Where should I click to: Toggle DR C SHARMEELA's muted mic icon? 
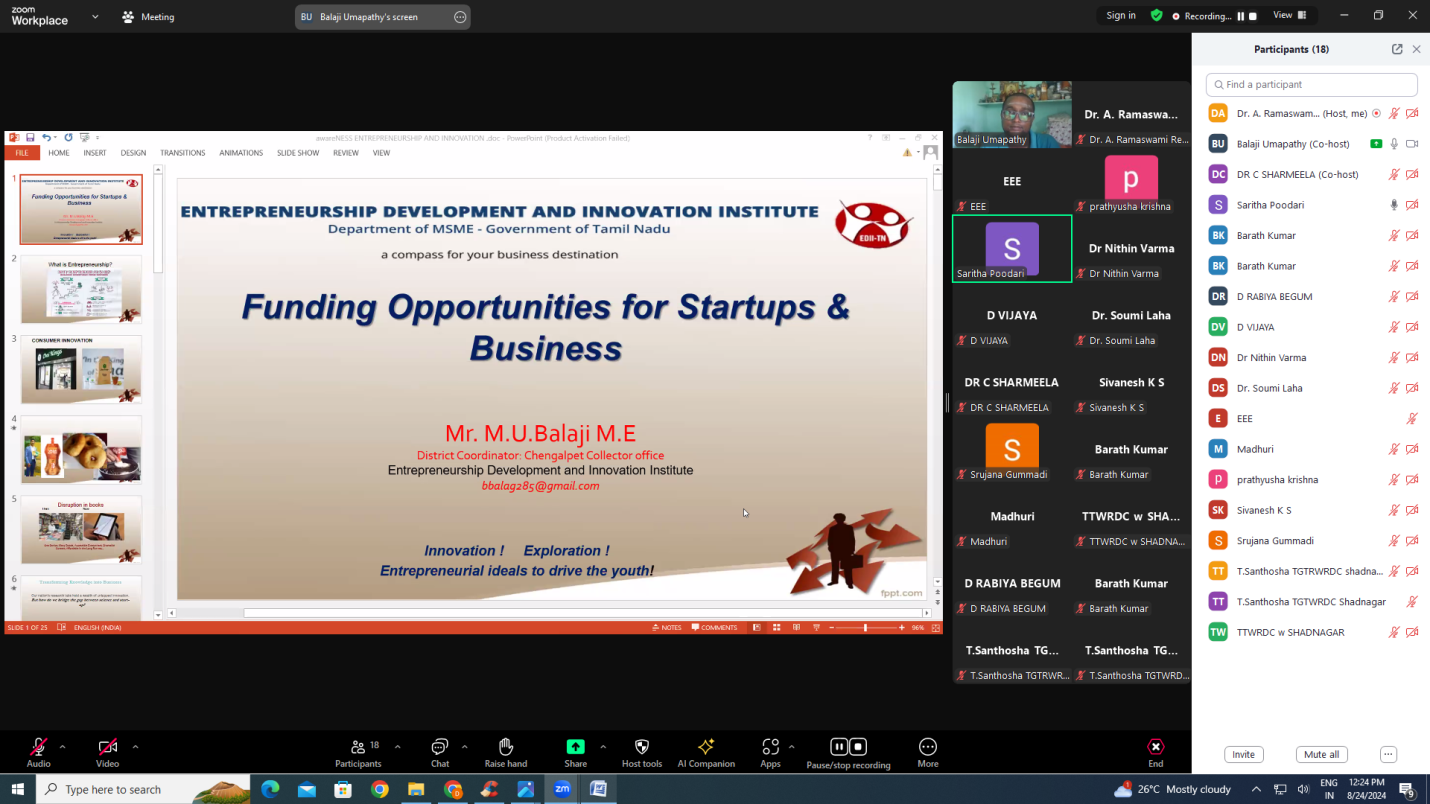coord(1394,174)
